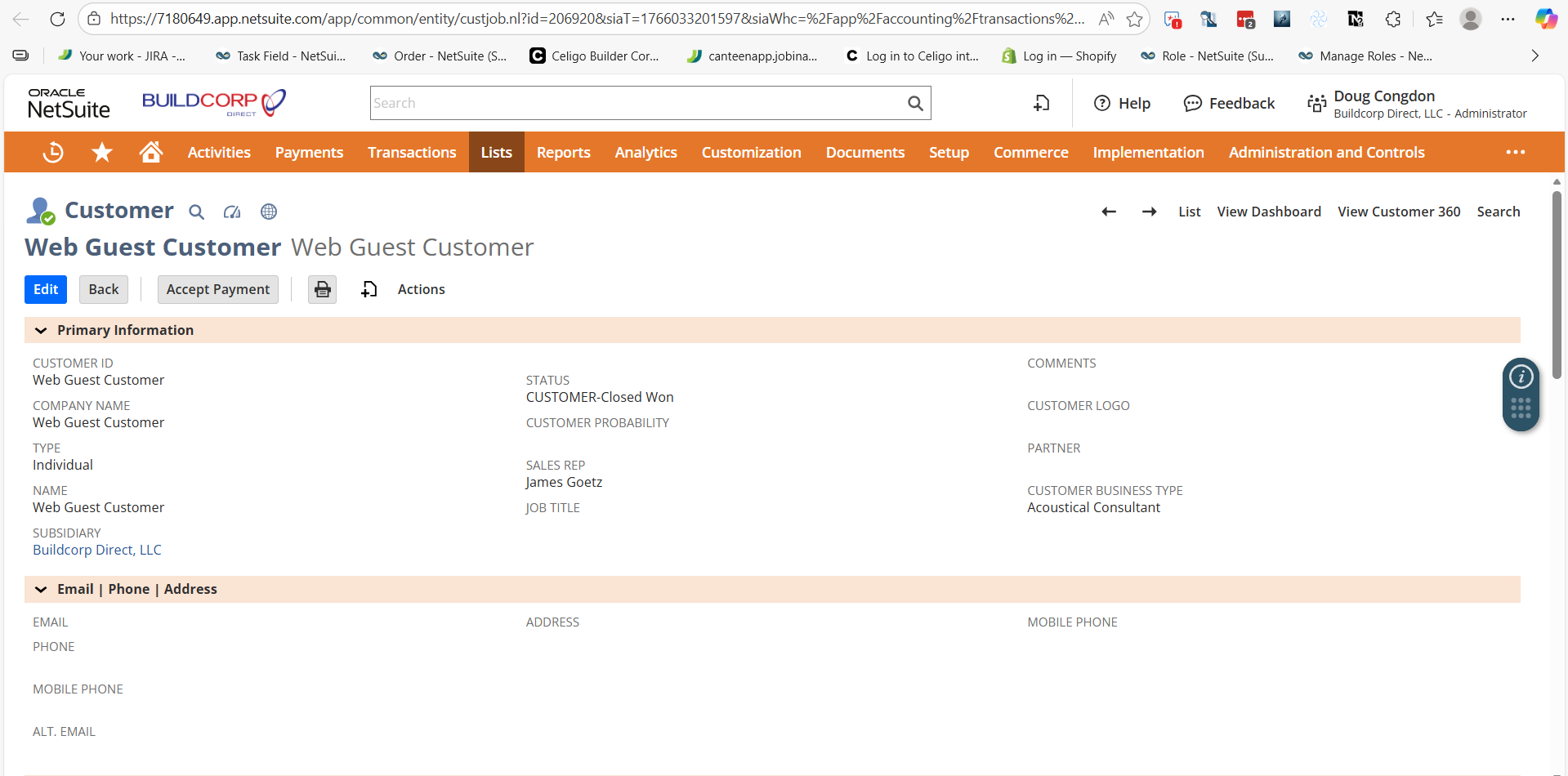1568x776 pixels.
Task: Open the Reports menu
Action: (563, 152)
